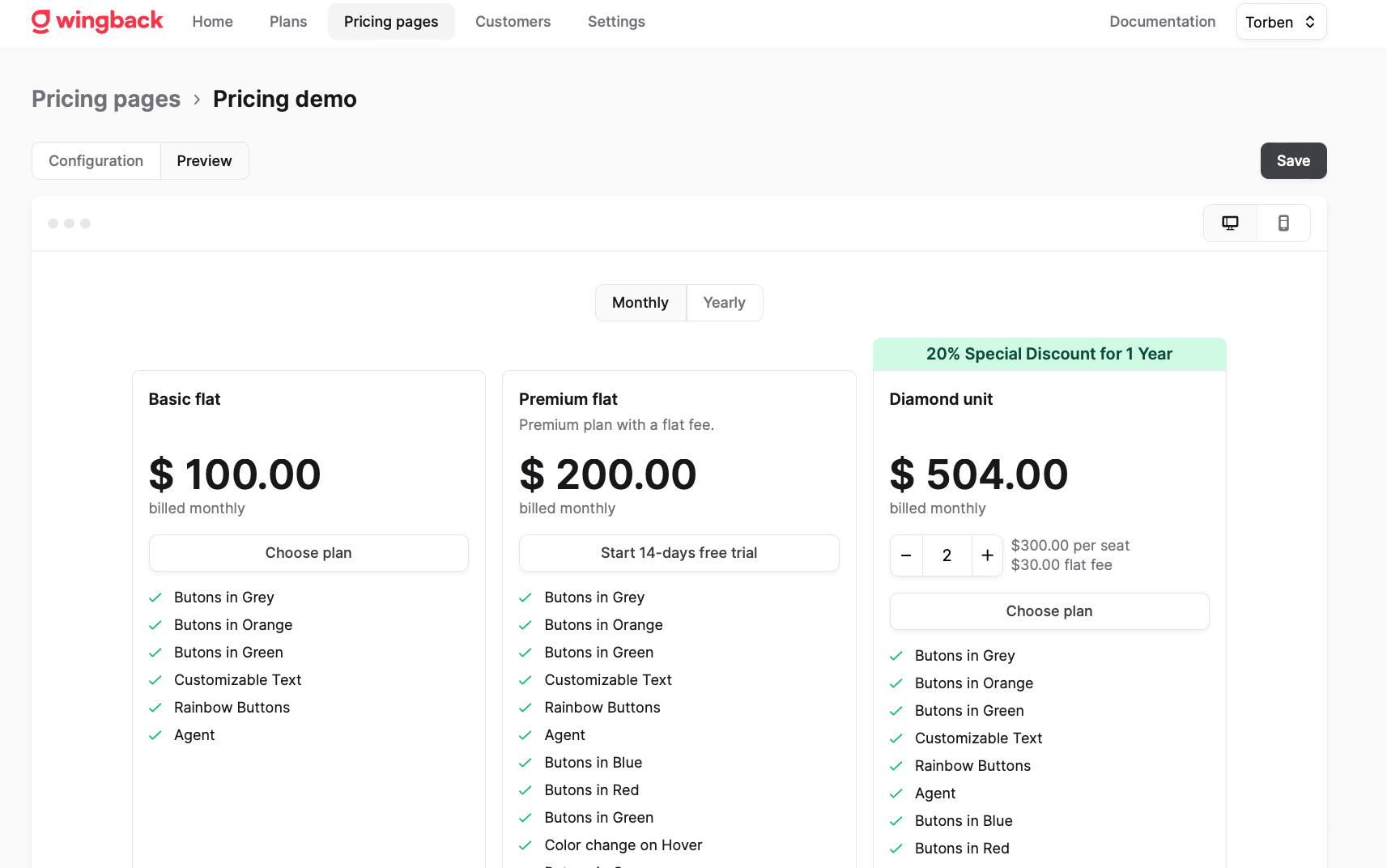Click the Wingback logo

click(97, 21)
